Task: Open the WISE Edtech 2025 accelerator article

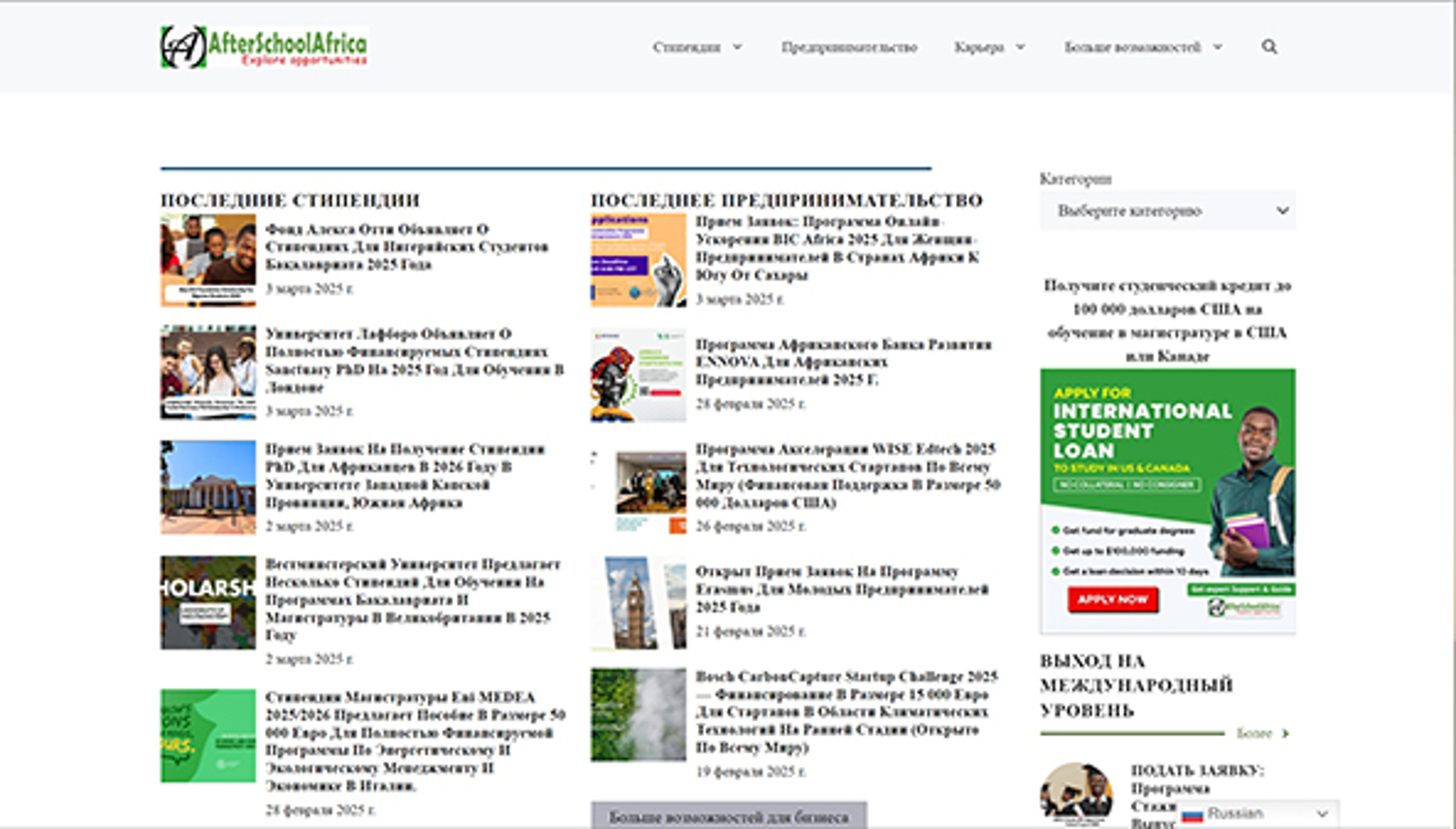Action: click(847, 476)
